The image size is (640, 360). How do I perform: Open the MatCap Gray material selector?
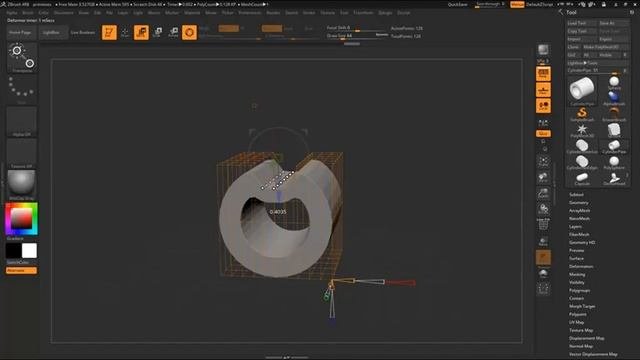22,185
